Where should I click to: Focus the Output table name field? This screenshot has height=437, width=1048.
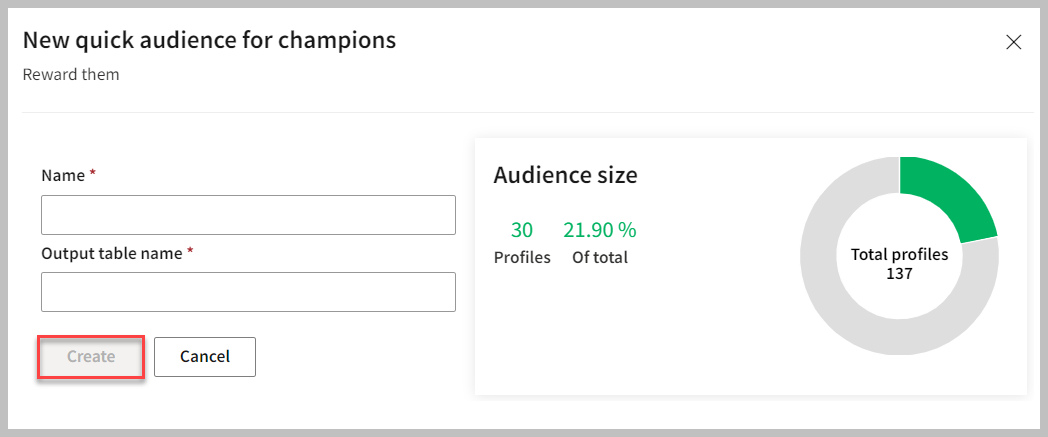pyautogui.click(x=248, y=292)
